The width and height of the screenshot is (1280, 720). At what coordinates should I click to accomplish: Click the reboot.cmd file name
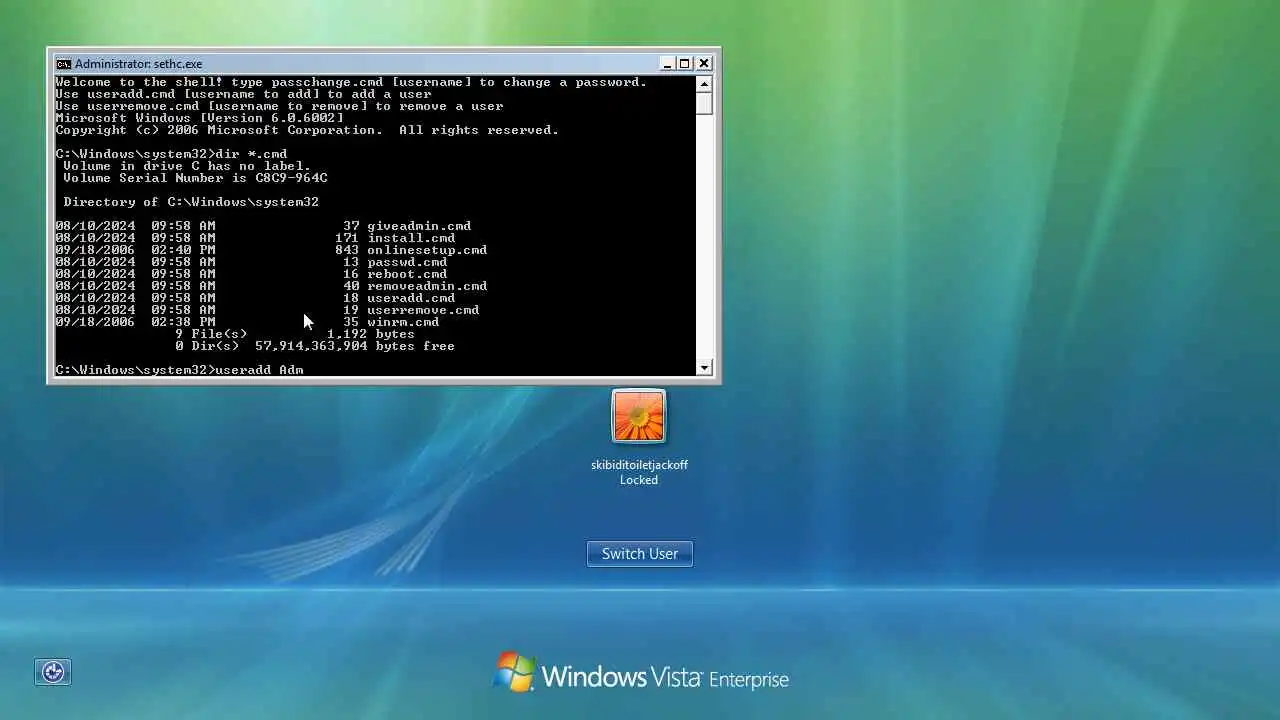[407, 274]
